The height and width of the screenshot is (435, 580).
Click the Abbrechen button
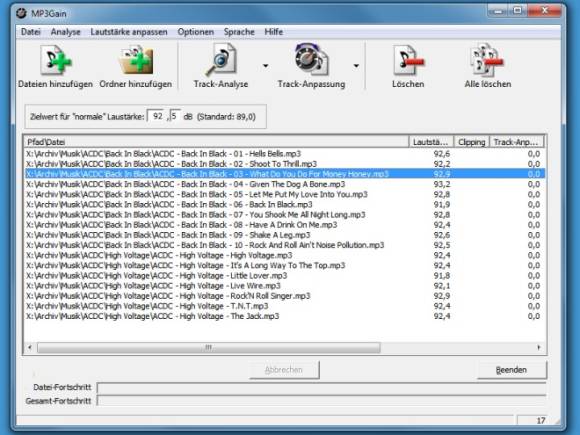284,370
